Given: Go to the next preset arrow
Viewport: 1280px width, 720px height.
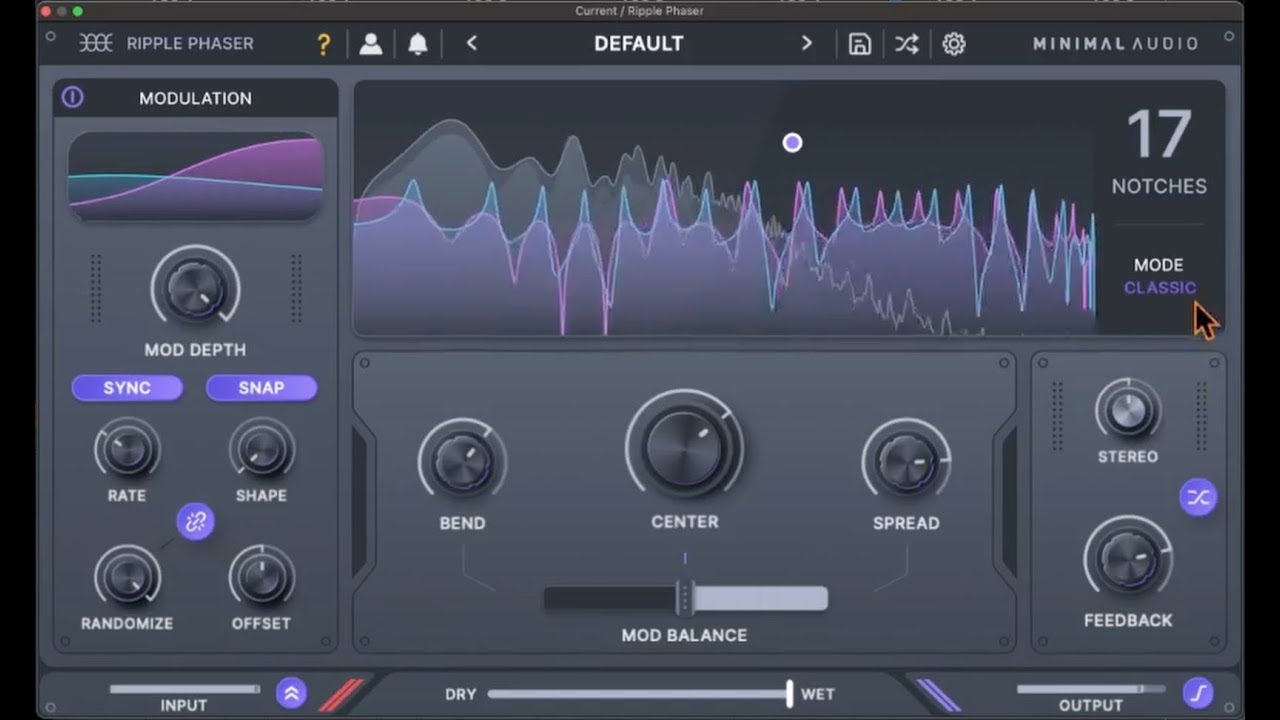Looking at the screenshot, I should (x=807, y=43).
